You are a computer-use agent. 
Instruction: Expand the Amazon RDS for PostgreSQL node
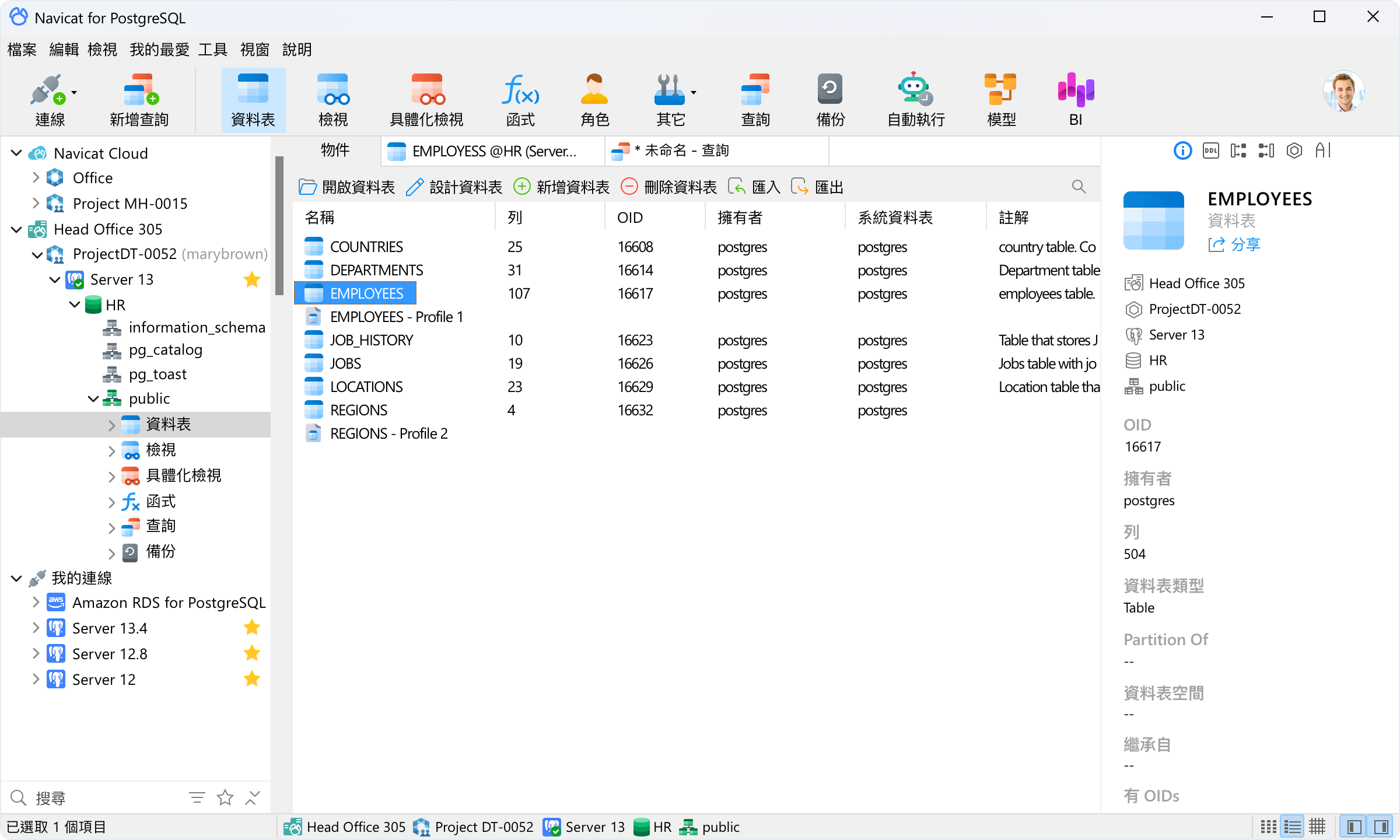(36, 603)
